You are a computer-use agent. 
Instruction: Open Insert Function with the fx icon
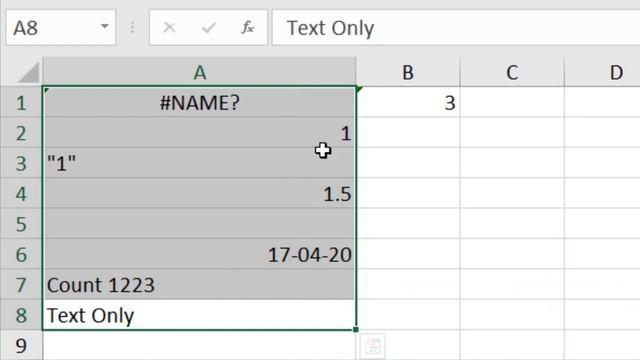click(x=247, y=28)
